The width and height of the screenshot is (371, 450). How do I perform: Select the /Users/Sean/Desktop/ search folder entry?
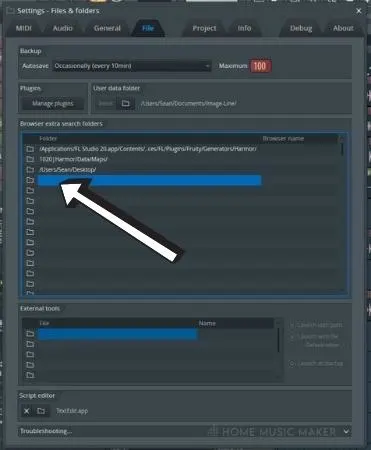[x=68, y=170]
